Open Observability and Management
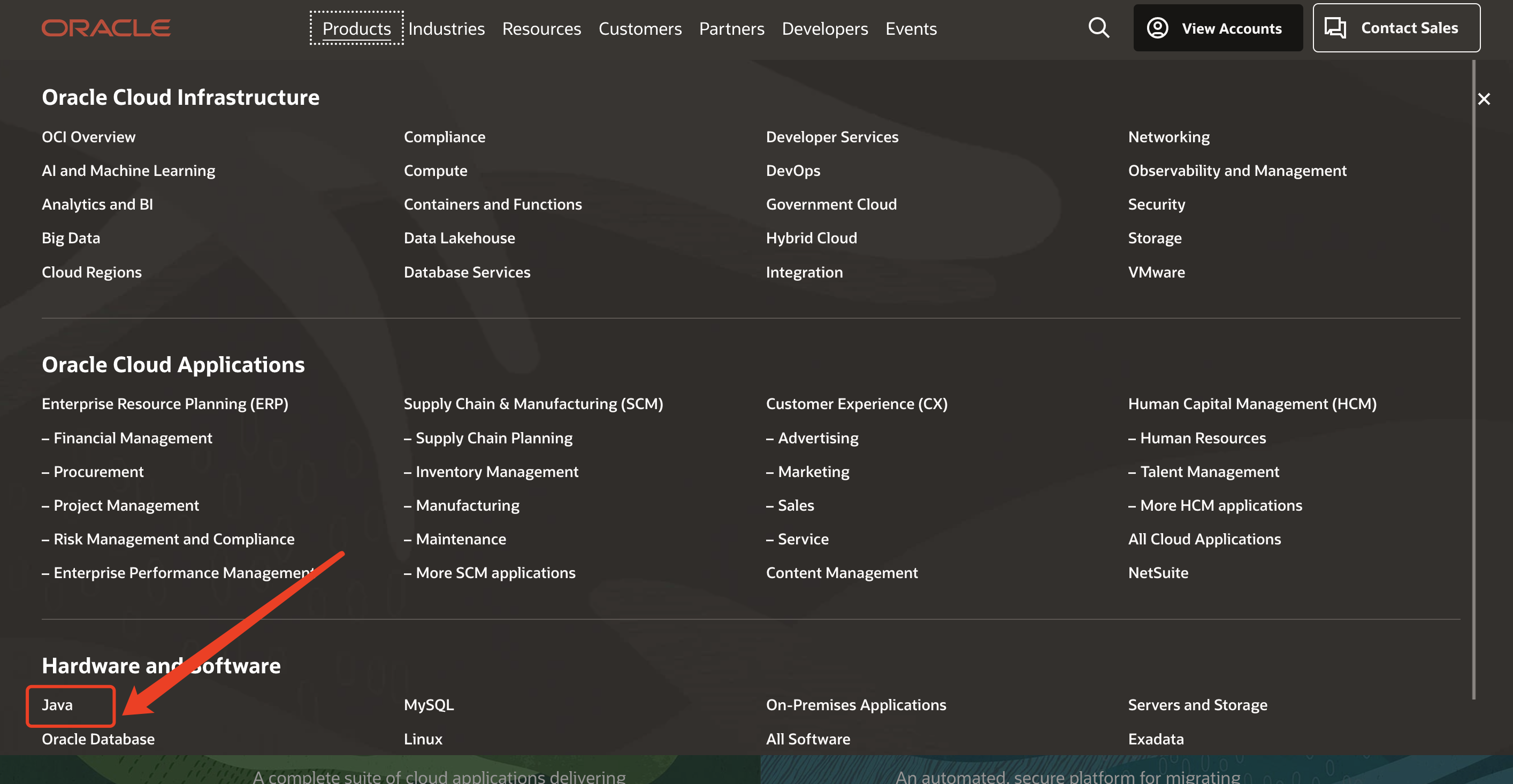This screenshot has height=784, width=1513. tap(1237, 170)
